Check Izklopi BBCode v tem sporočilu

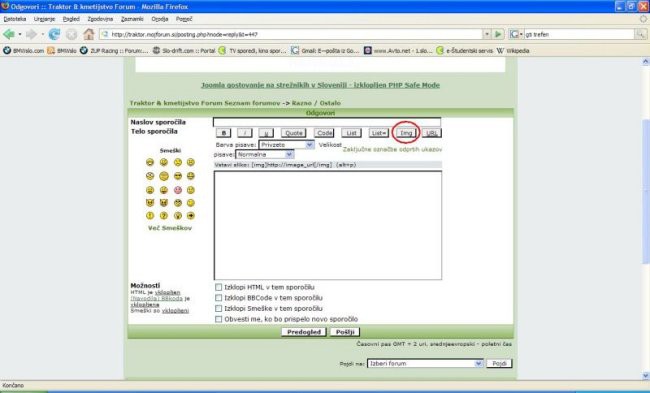click(218, 298)
